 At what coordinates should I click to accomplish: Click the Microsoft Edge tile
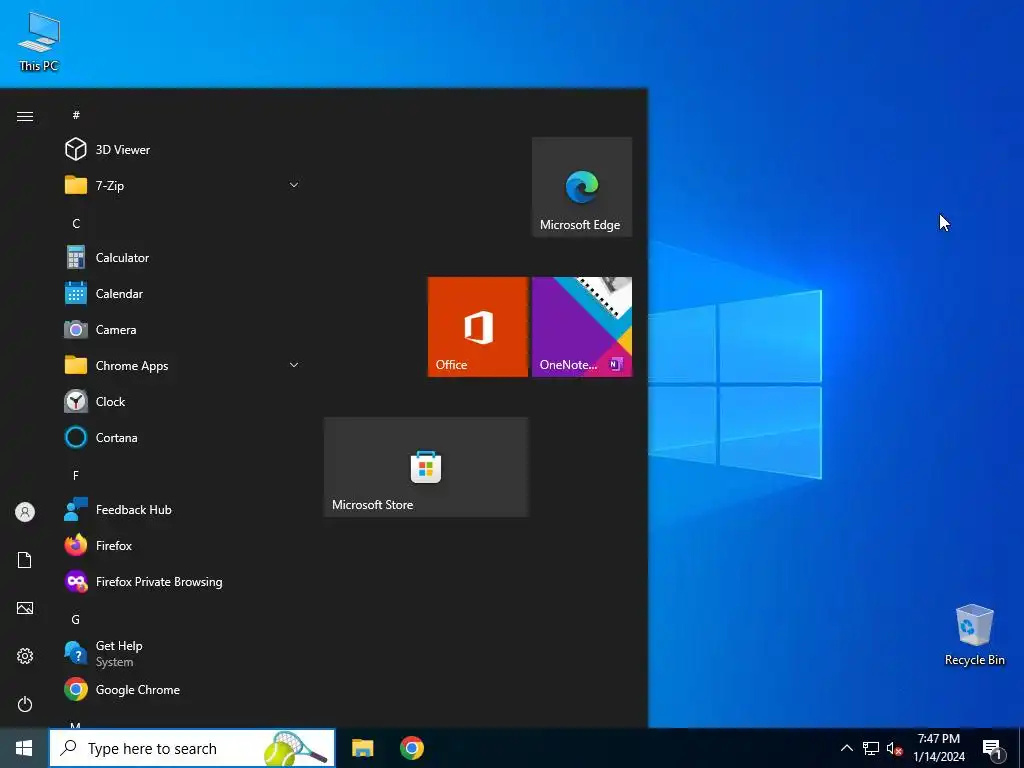point(582,187)
